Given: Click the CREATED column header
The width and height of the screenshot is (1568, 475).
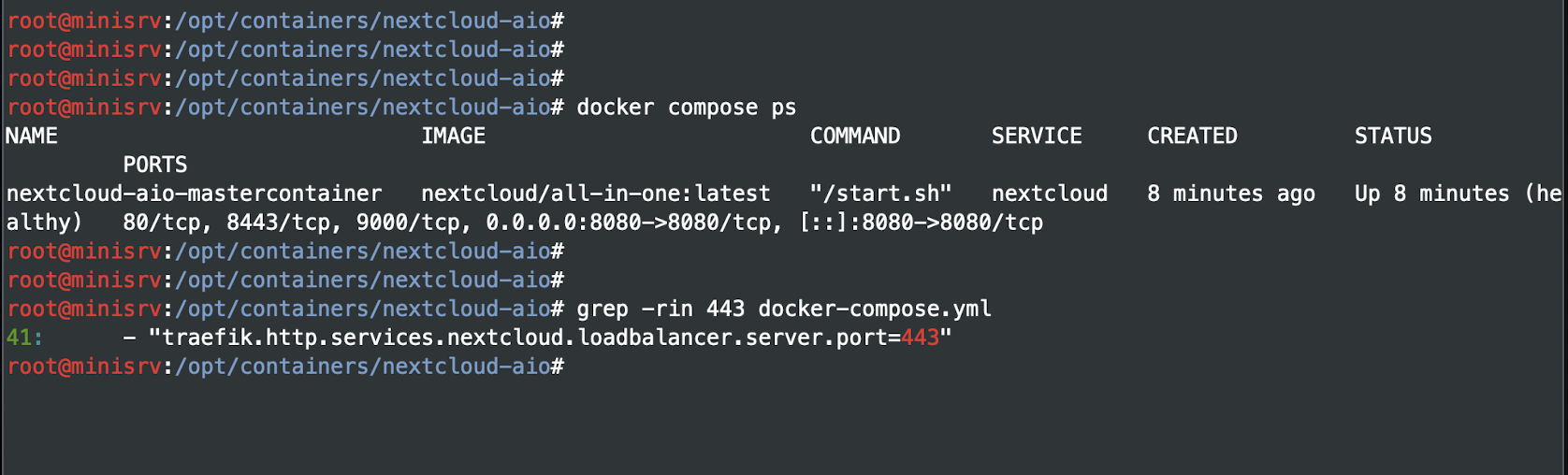Looking at the screenshot, I should [1192, 137].
